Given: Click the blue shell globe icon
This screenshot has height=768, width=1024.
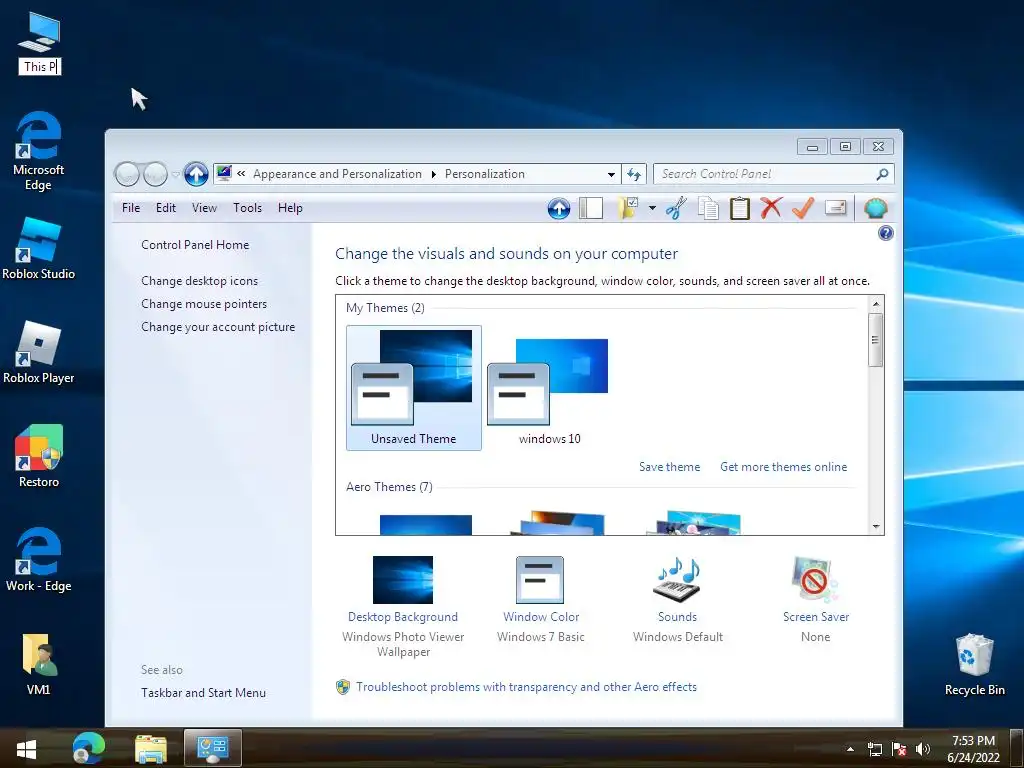Looking at the screenshot, I should coord(875,208).
